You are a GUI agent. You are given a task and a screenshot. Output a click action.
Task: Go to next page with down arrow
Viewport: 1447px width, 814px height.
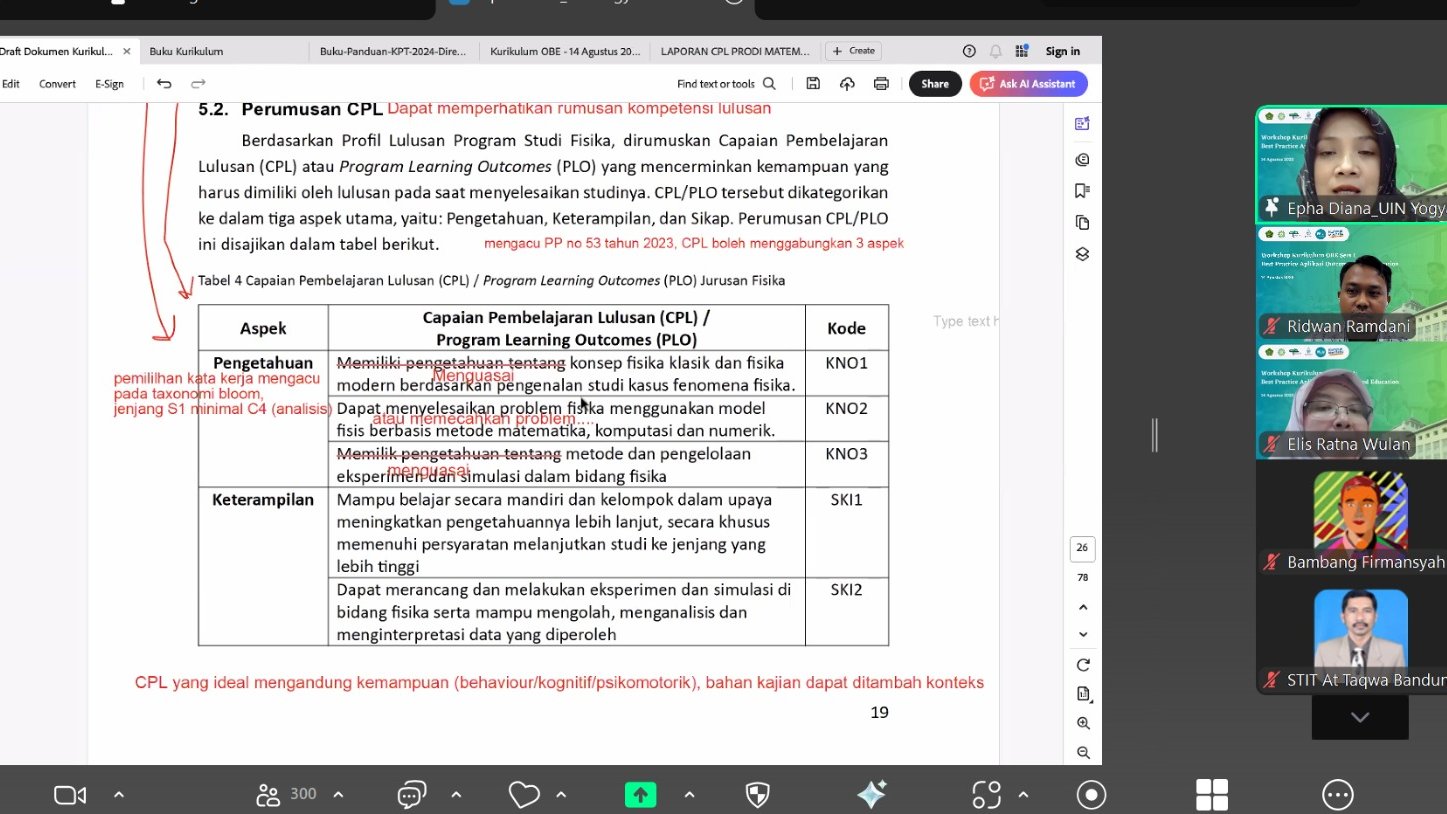[1082, 635]
